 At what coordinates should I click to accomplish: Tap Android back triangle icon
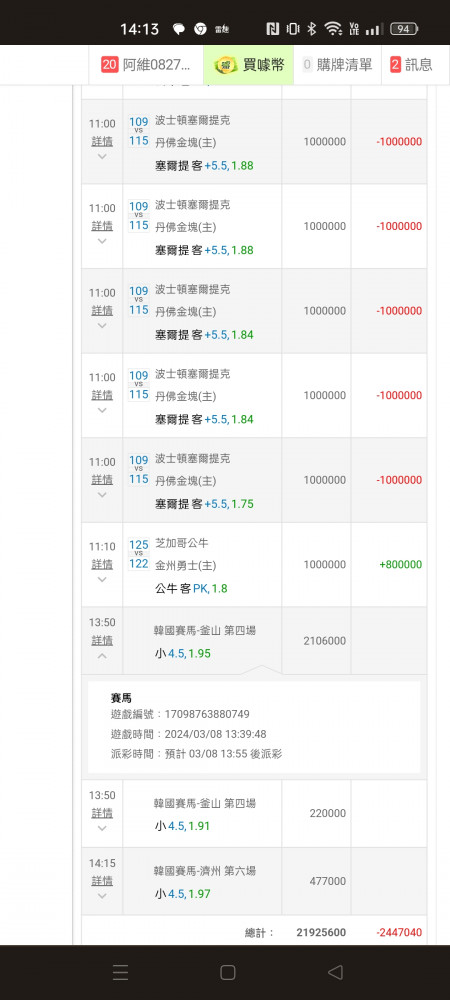335,972
